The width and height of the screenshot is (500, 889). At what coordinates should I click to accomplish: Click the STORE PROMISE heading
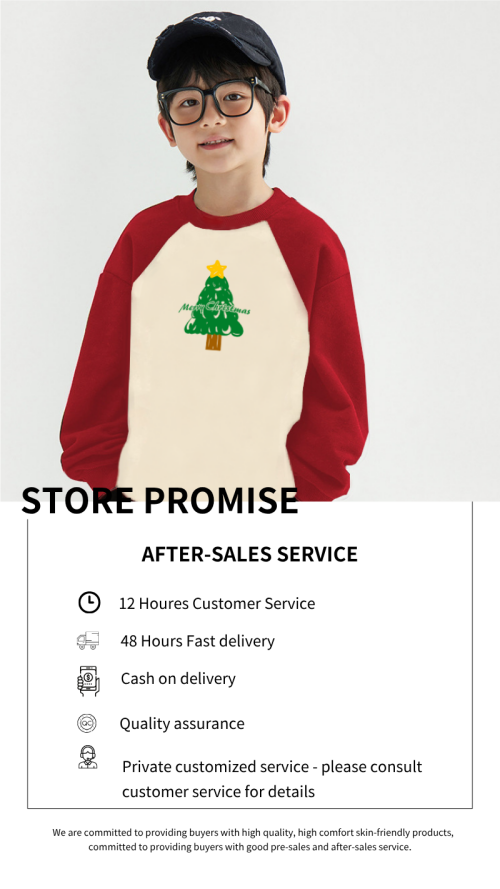(x=160, y=501)
